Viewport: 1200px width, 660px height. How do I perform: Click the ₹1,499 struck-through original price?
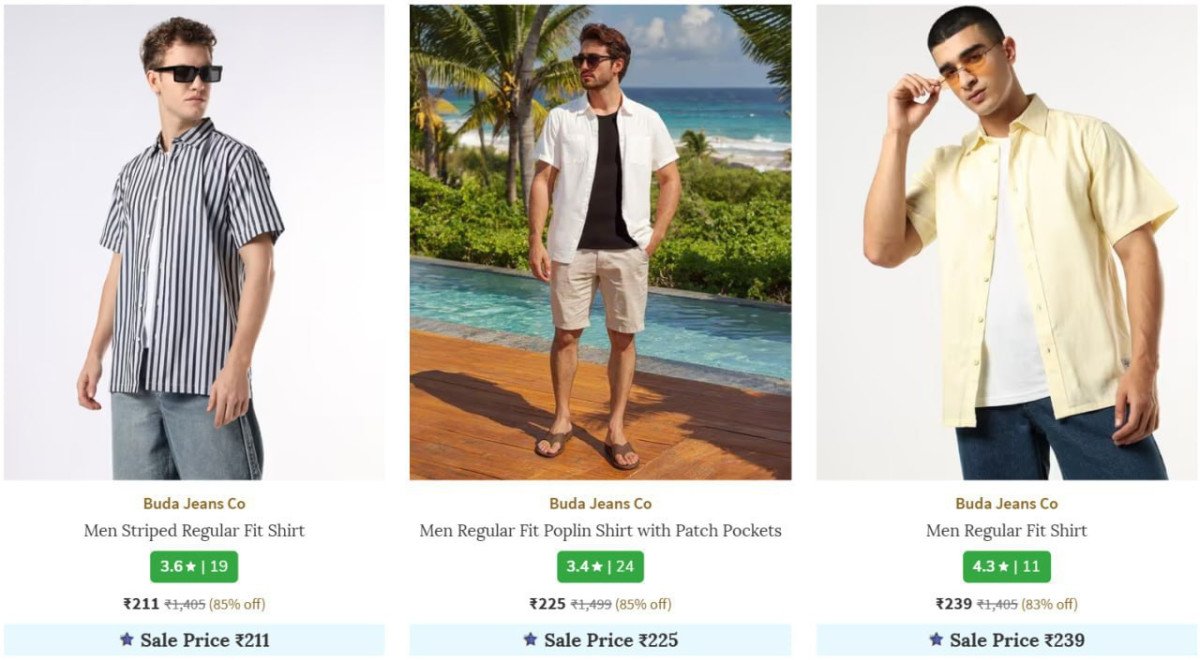coord(590,604)
